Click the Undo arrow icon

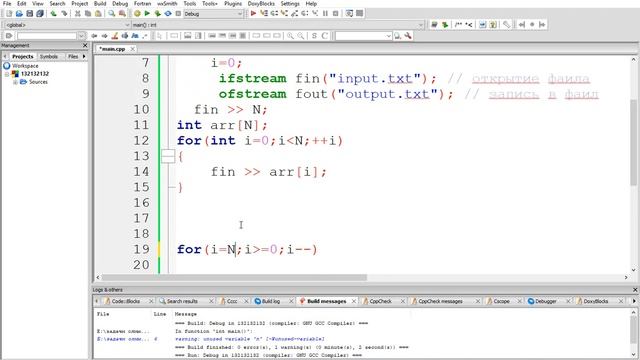click(53, 13)
